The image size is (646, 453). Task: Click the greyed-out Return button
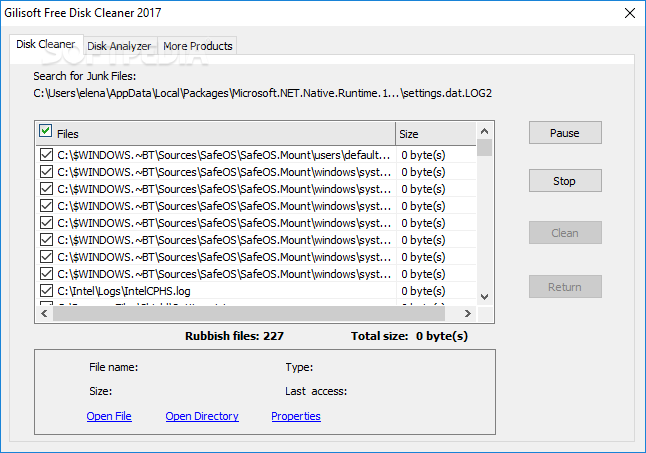pyautogui.click(x=565, y=287)
